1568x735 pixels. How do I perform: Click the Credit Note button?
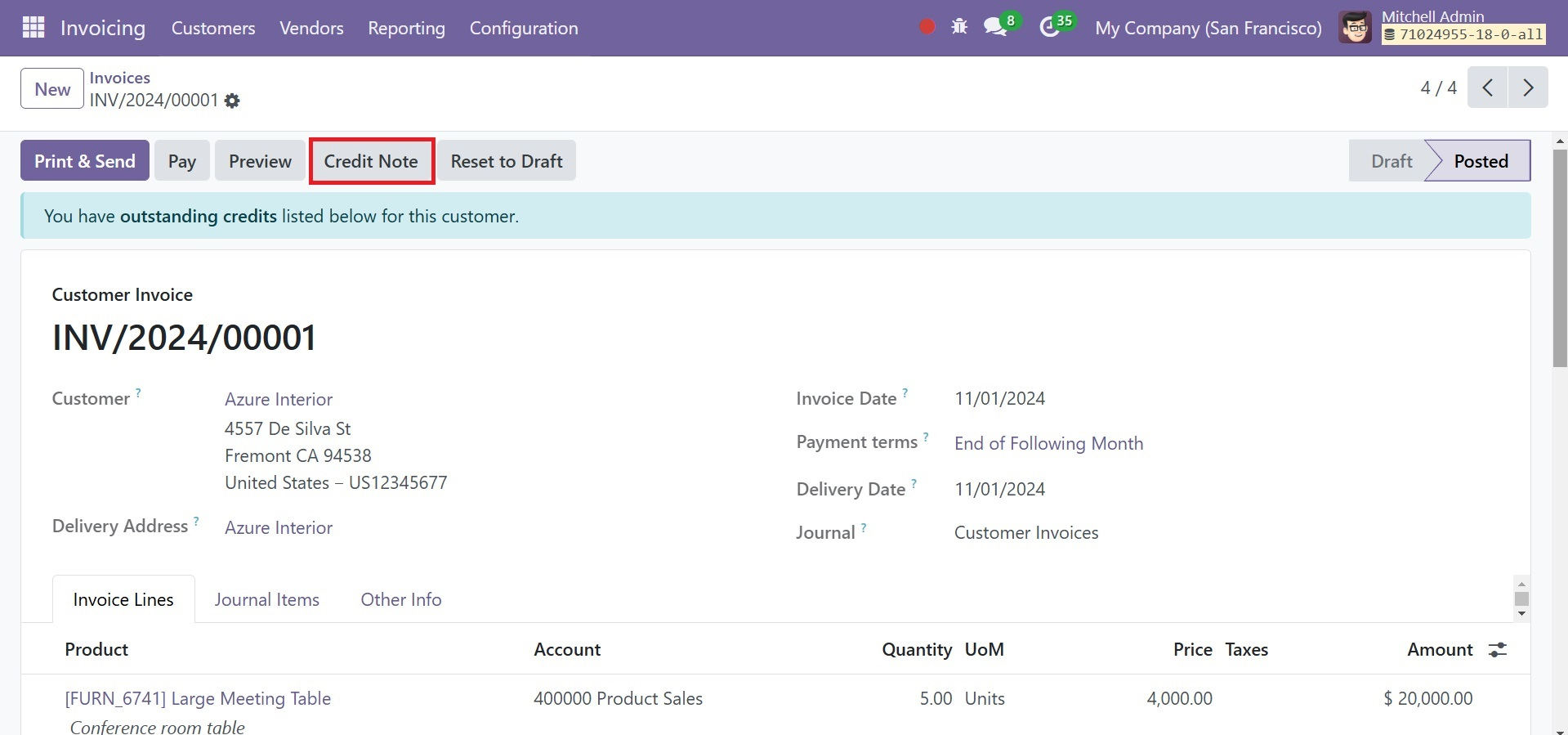[x=371, y=161]
